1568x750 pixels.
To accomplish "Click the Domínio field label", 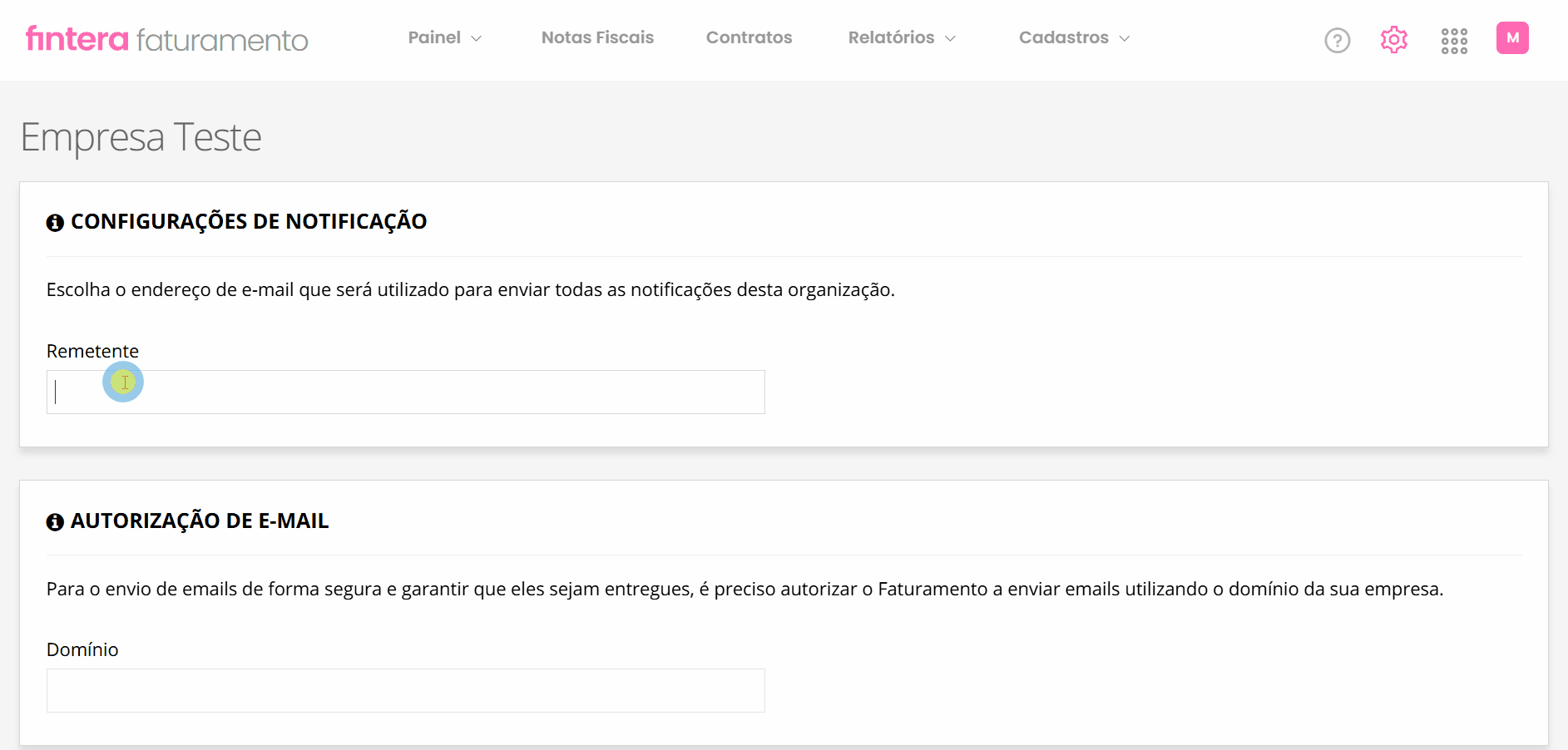I will click(82, 649).
